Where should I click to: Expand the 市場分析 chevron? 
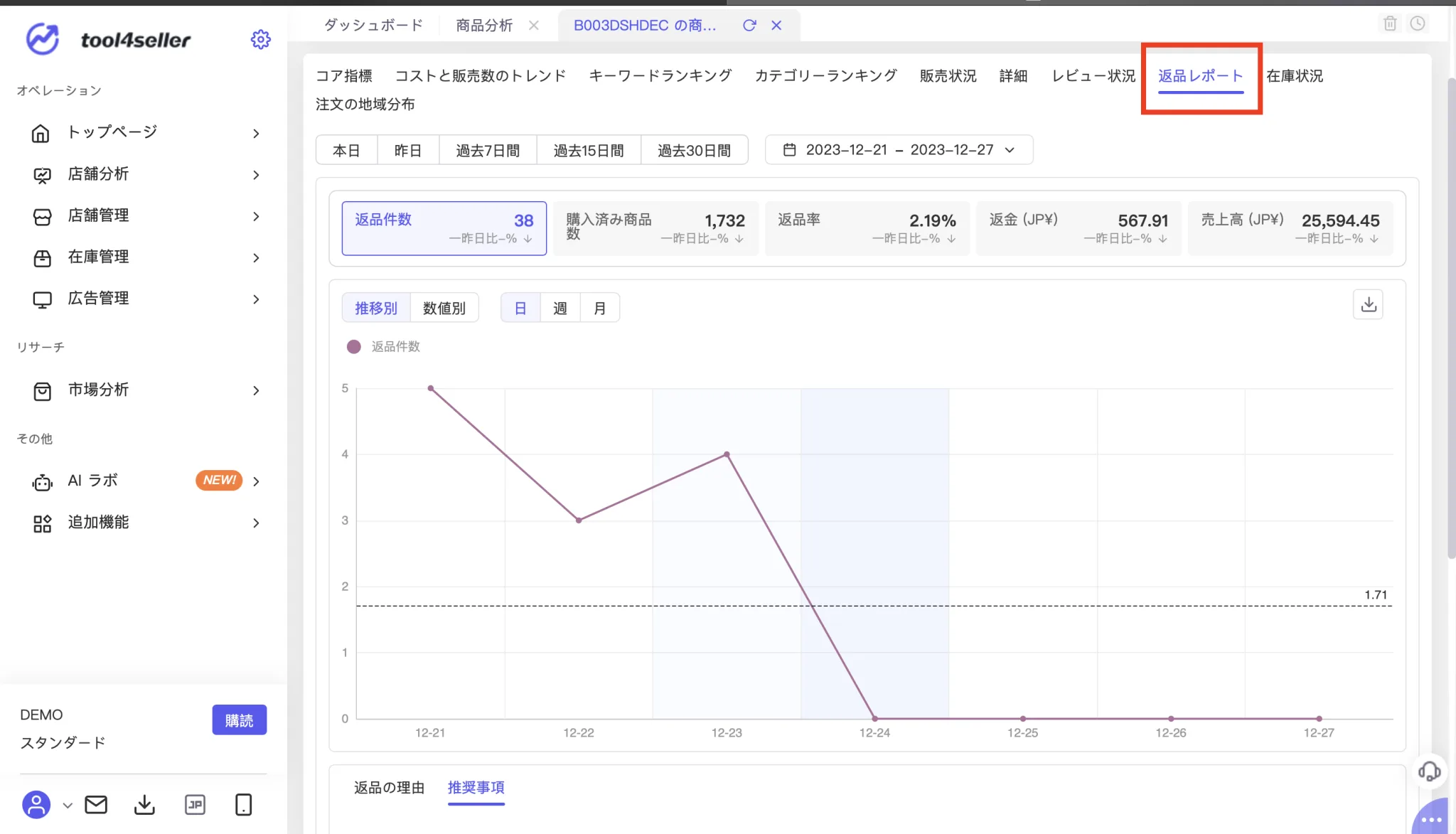pyautogui.click(x=256, y=390)
